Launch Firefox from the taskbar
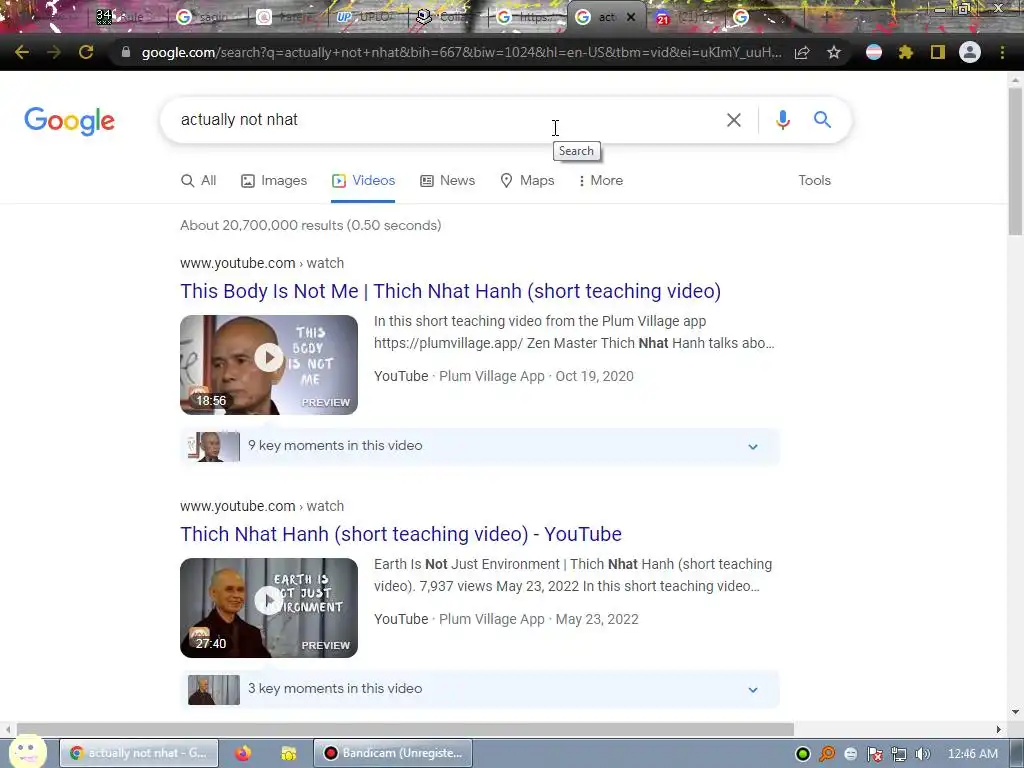This screenshot has height=768, width=1024. tap(243, 753)
